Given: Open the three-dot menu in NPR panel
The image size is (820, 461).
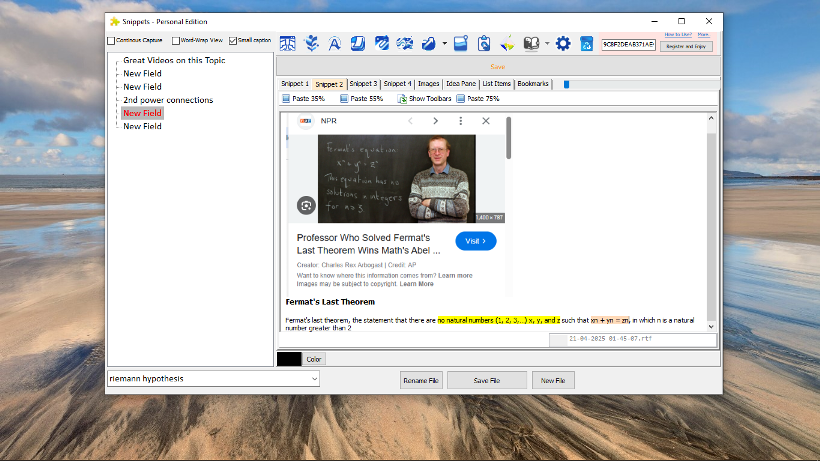Looking at the screenshot, I should [460, 121].
